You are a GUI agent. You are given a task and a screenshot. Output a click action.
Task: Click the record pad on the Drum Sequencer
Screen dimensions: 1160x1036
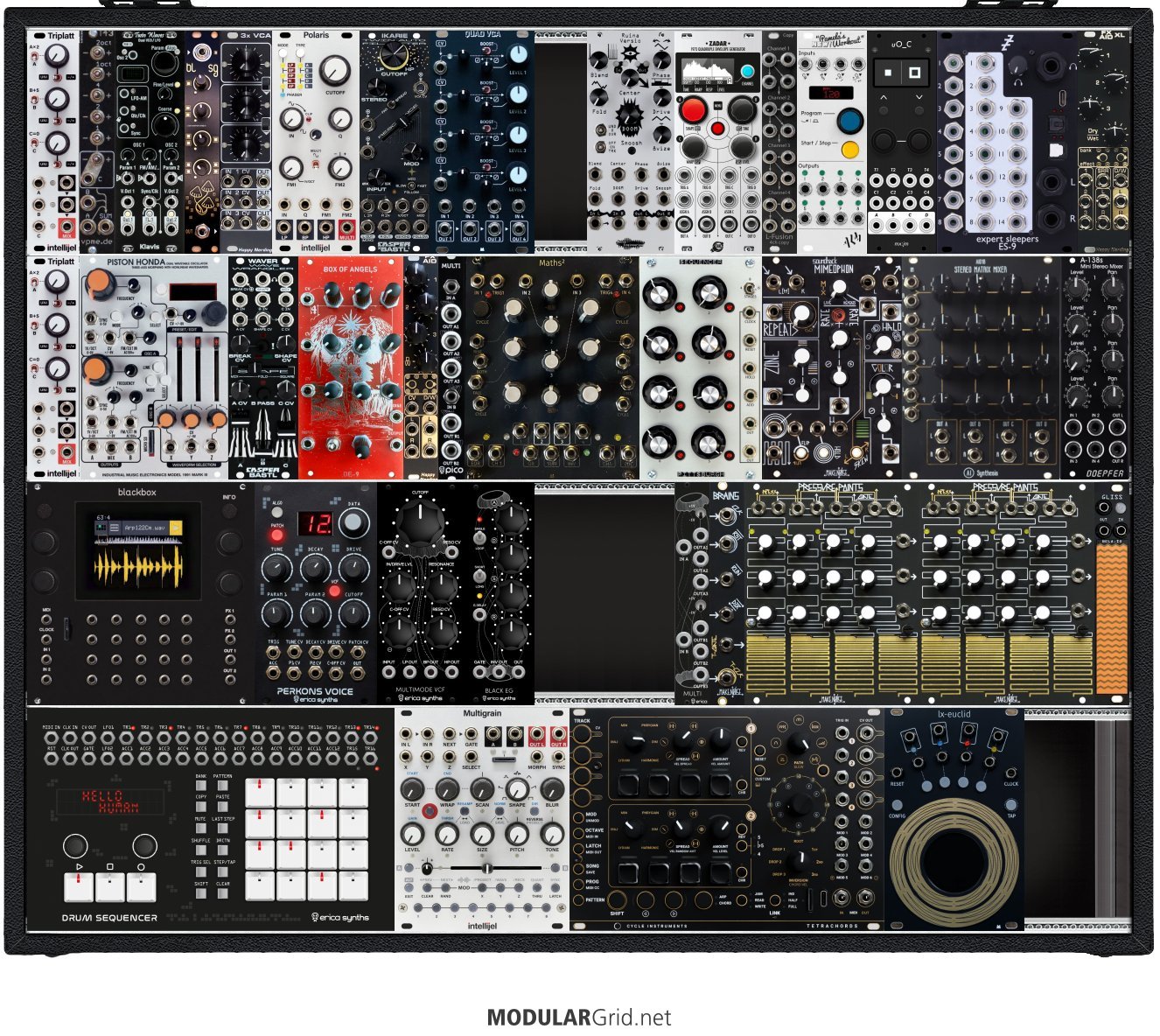tap(142, 886)
